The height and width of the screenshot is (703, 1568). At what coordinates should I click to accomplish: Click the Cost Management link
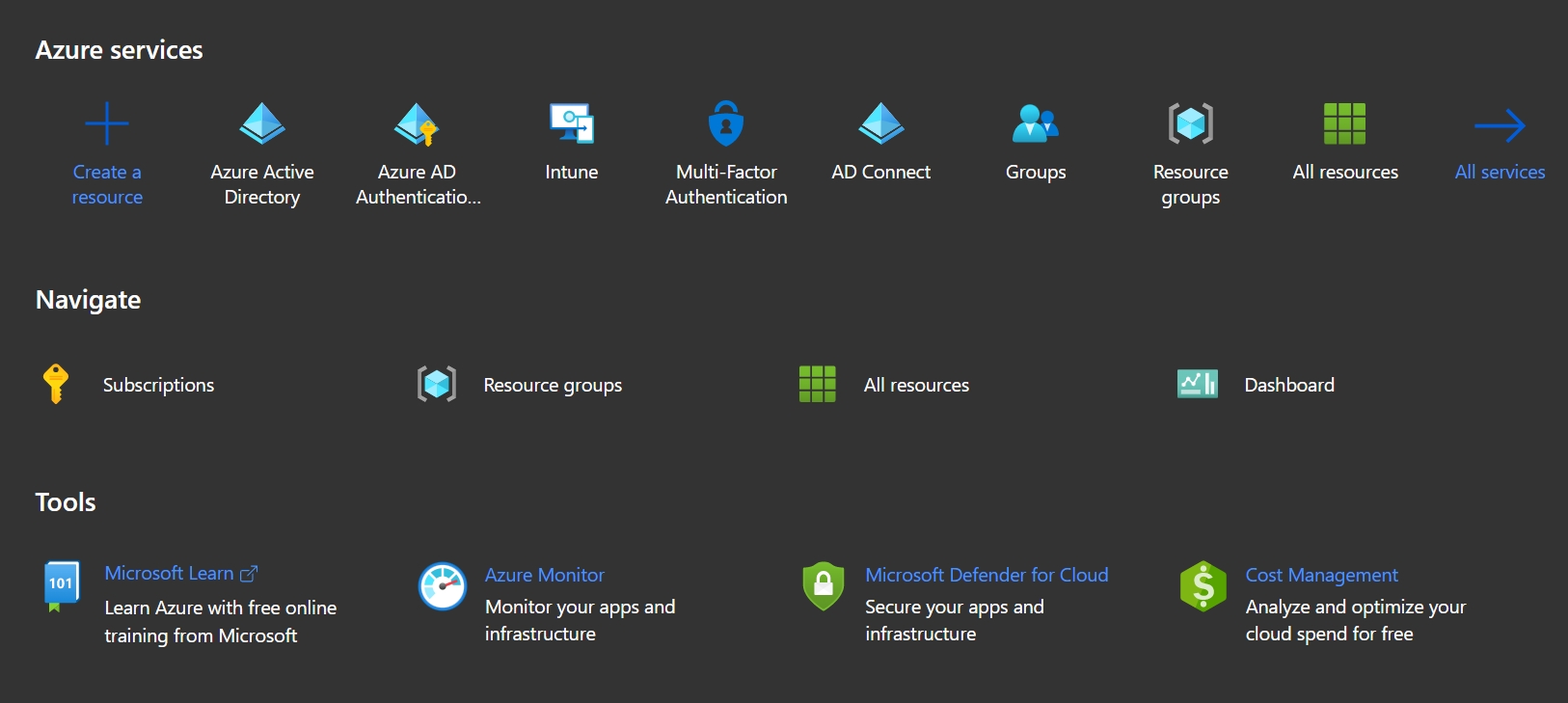pyautogui.click(x=1321, y=575)
